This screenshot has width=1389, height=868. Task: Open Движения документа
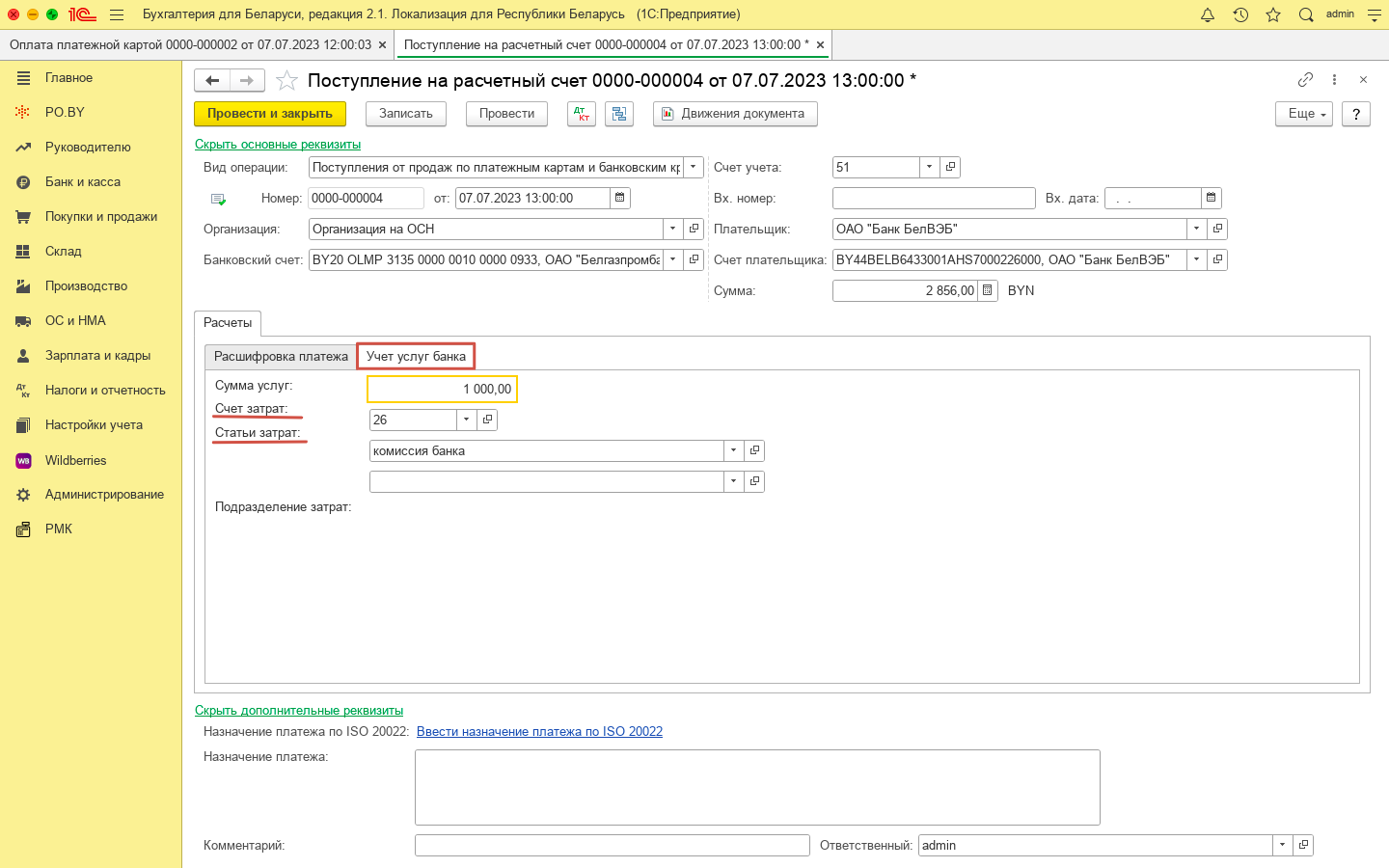pos(735,114)
